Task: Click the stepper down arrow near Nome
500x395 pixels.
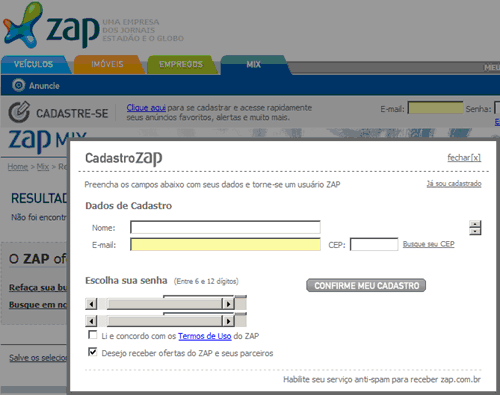Action: click(475, 231)
